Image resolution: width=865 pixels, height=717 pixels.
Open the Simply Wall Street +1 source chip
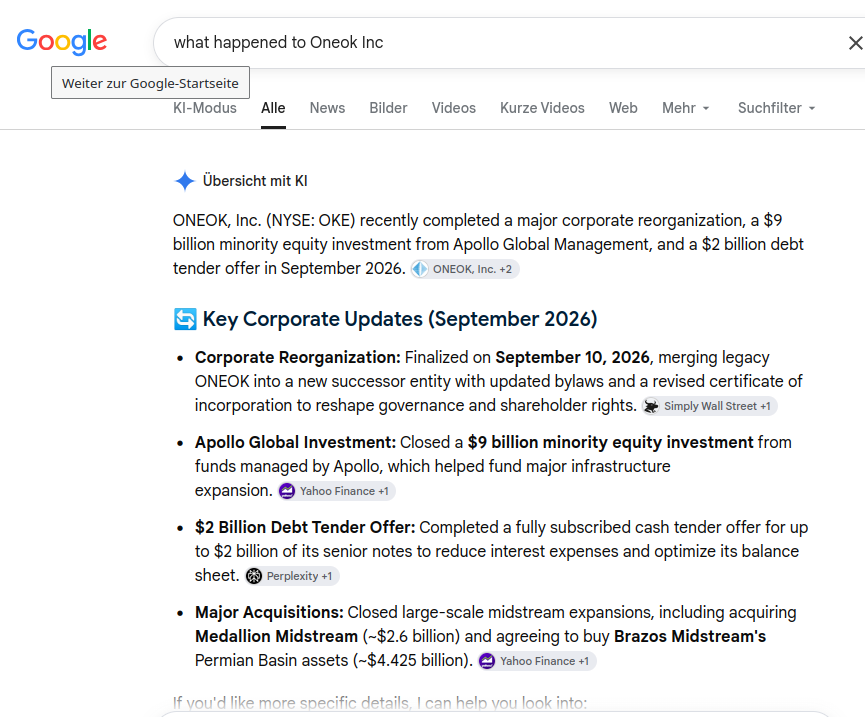pos(709,406)
